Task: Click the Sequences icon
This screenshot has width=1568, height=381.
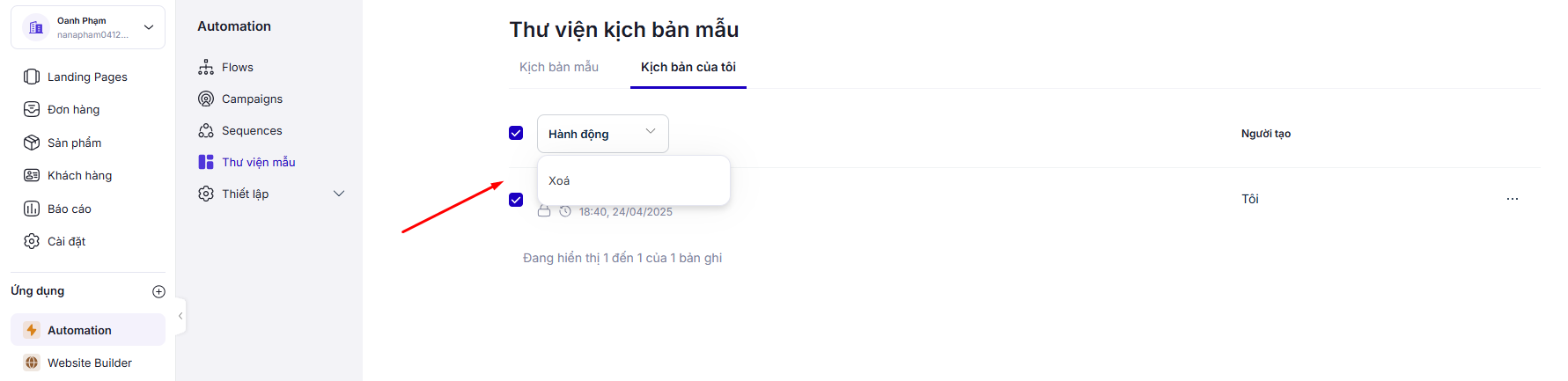Action: pyautogui.click(x=206, y=130)
